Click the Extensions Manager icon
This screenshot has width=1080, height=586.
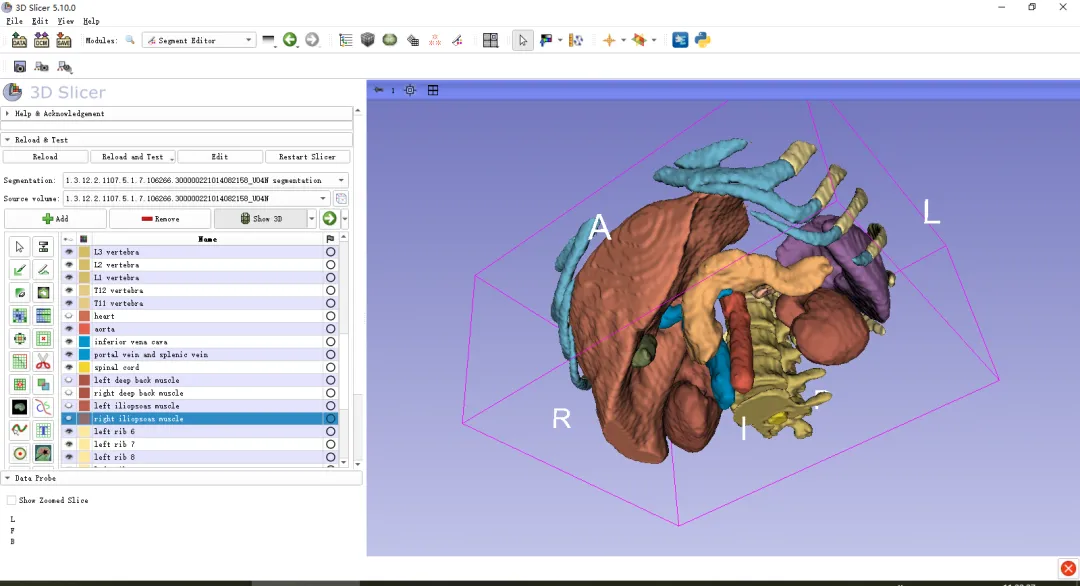coord(680,40)
